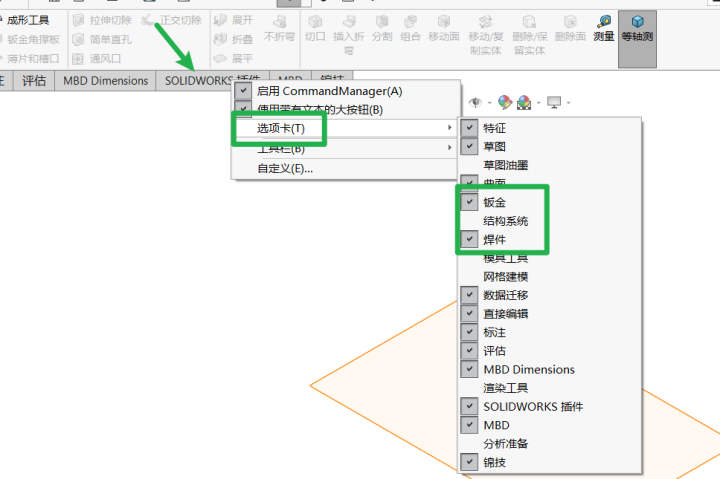The height and width of the screenshot is (479, 720).
Task: Toggle the 标注 tab checkbox
Action: tap(469, 332)
